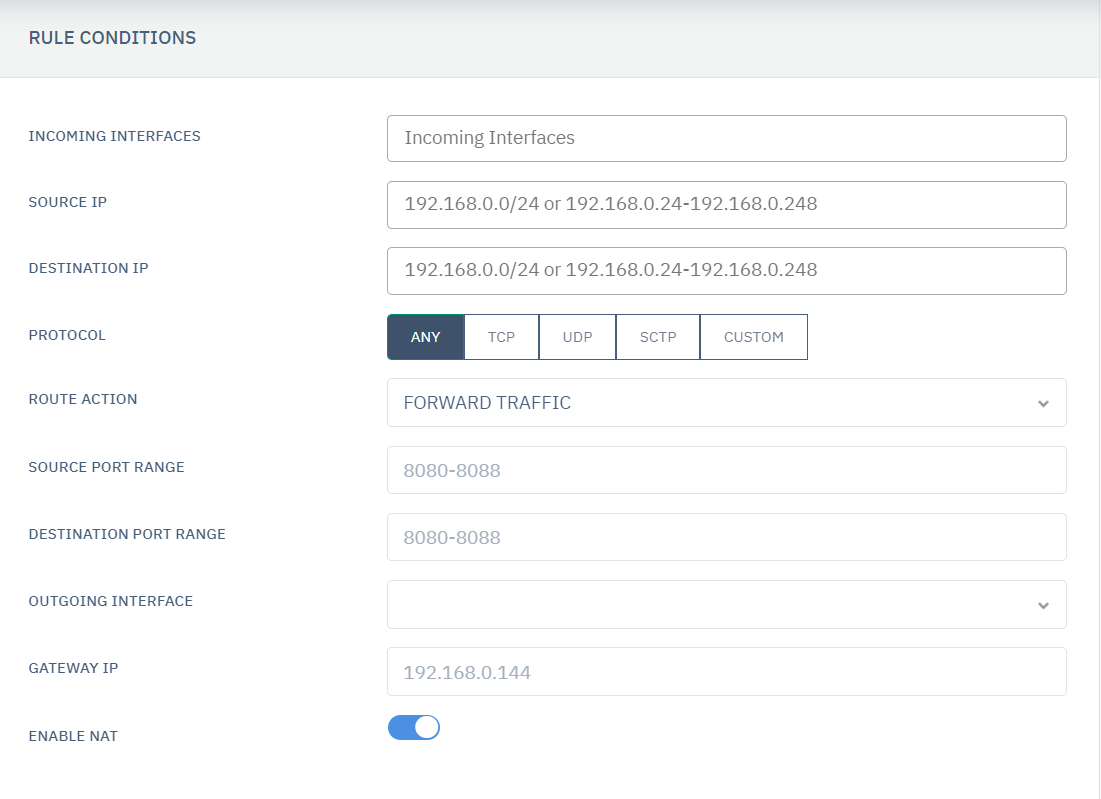Click the Destination Port Range field
This screenshot has width=1101, height=799.
(727, 537)
